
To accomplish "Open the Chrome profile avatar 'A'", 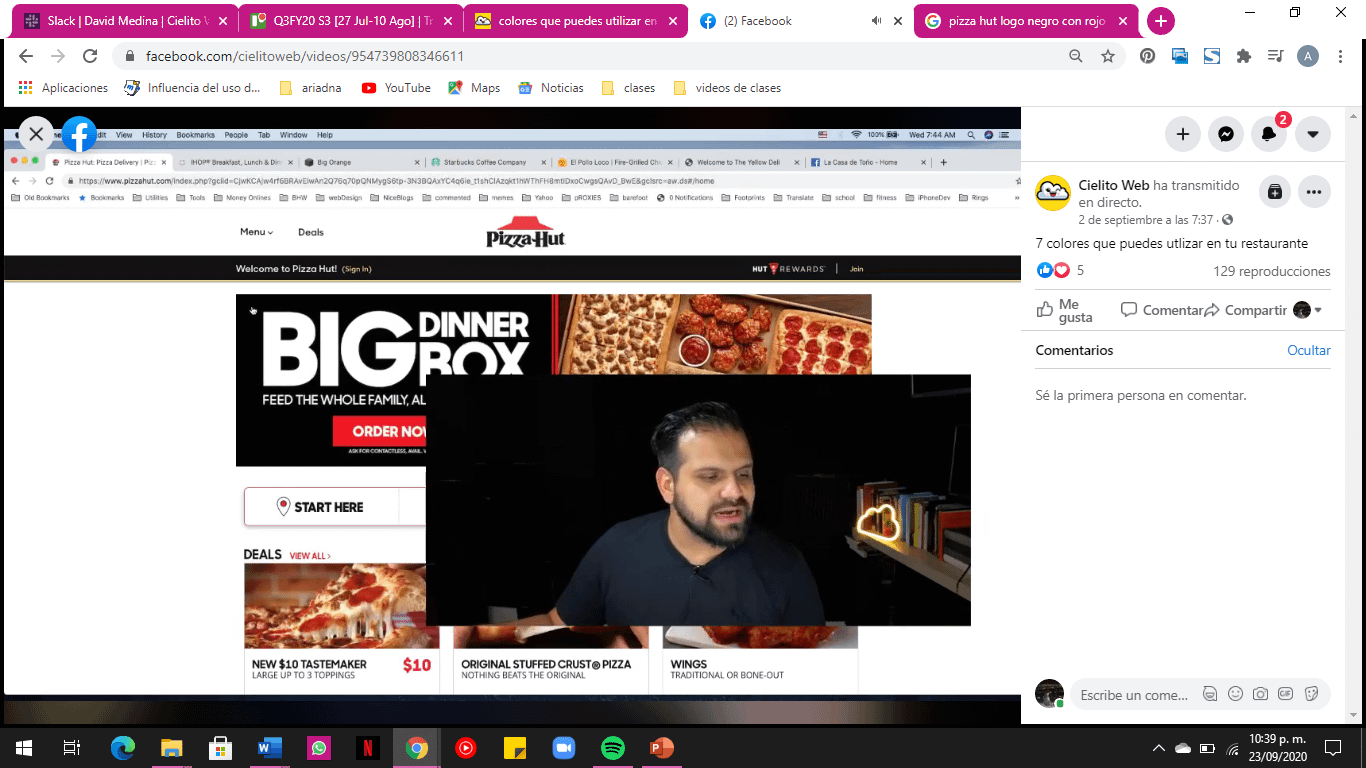I will [x=1307, y=56].
